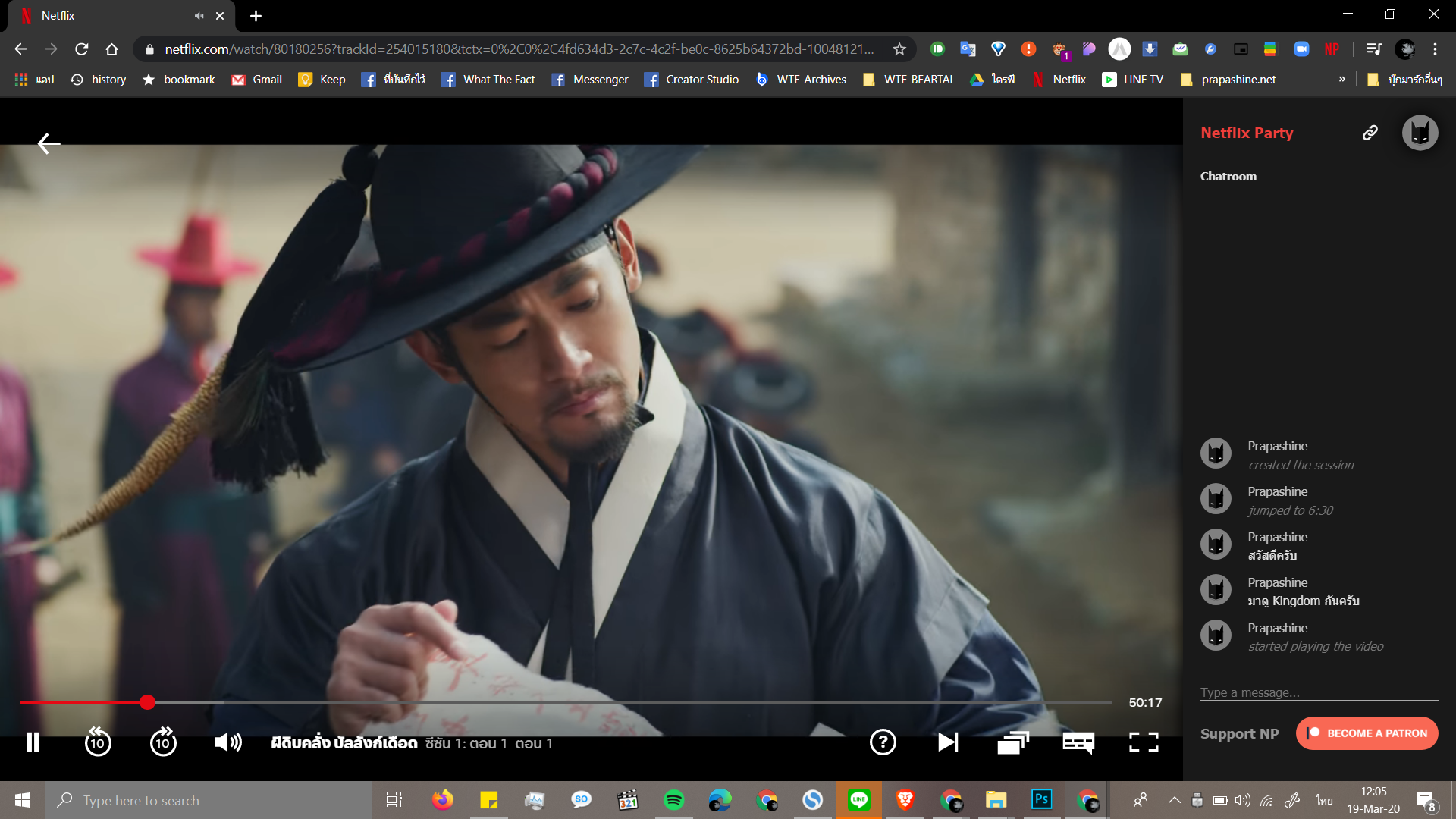
Task: Type a message in chatroom field
Action: click(1319, 692)
